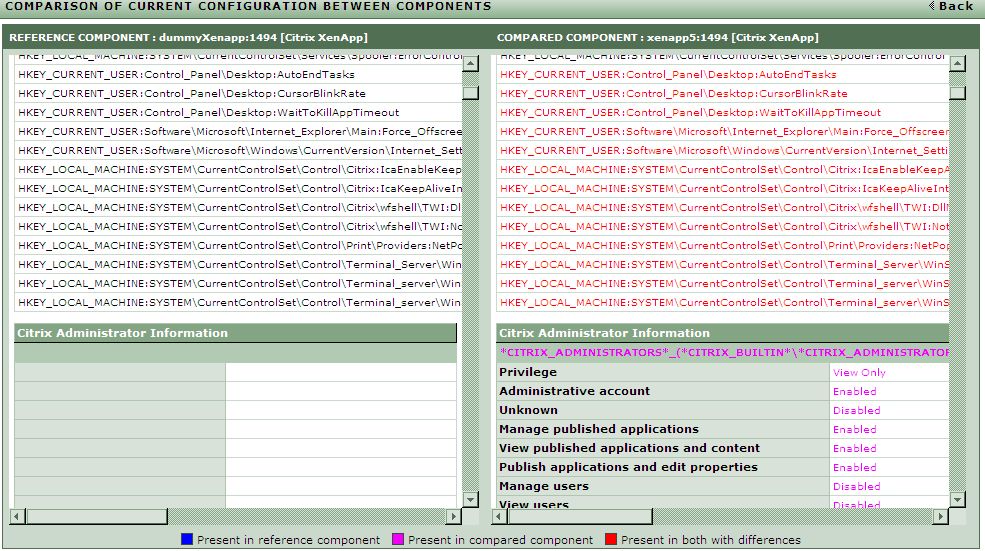985x551 pixels.
Task: Click 'Publish applications and edit properties' label
Action: pyautogui.click(x=628, y=467)
